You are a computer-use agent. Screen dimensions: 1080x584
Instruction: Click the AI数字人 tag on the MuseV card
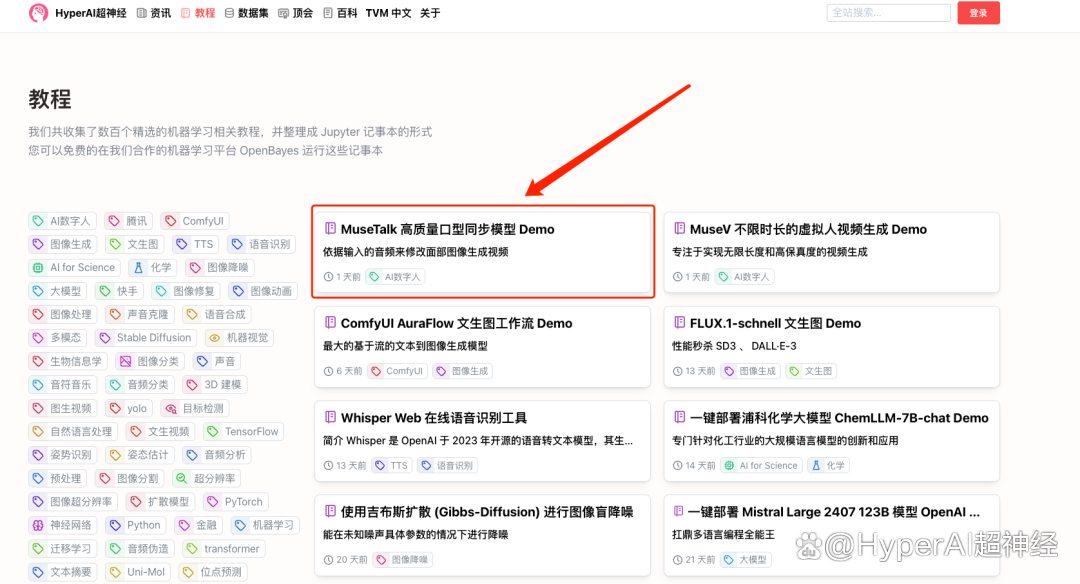pyautogui.click(x=744, y=277)
